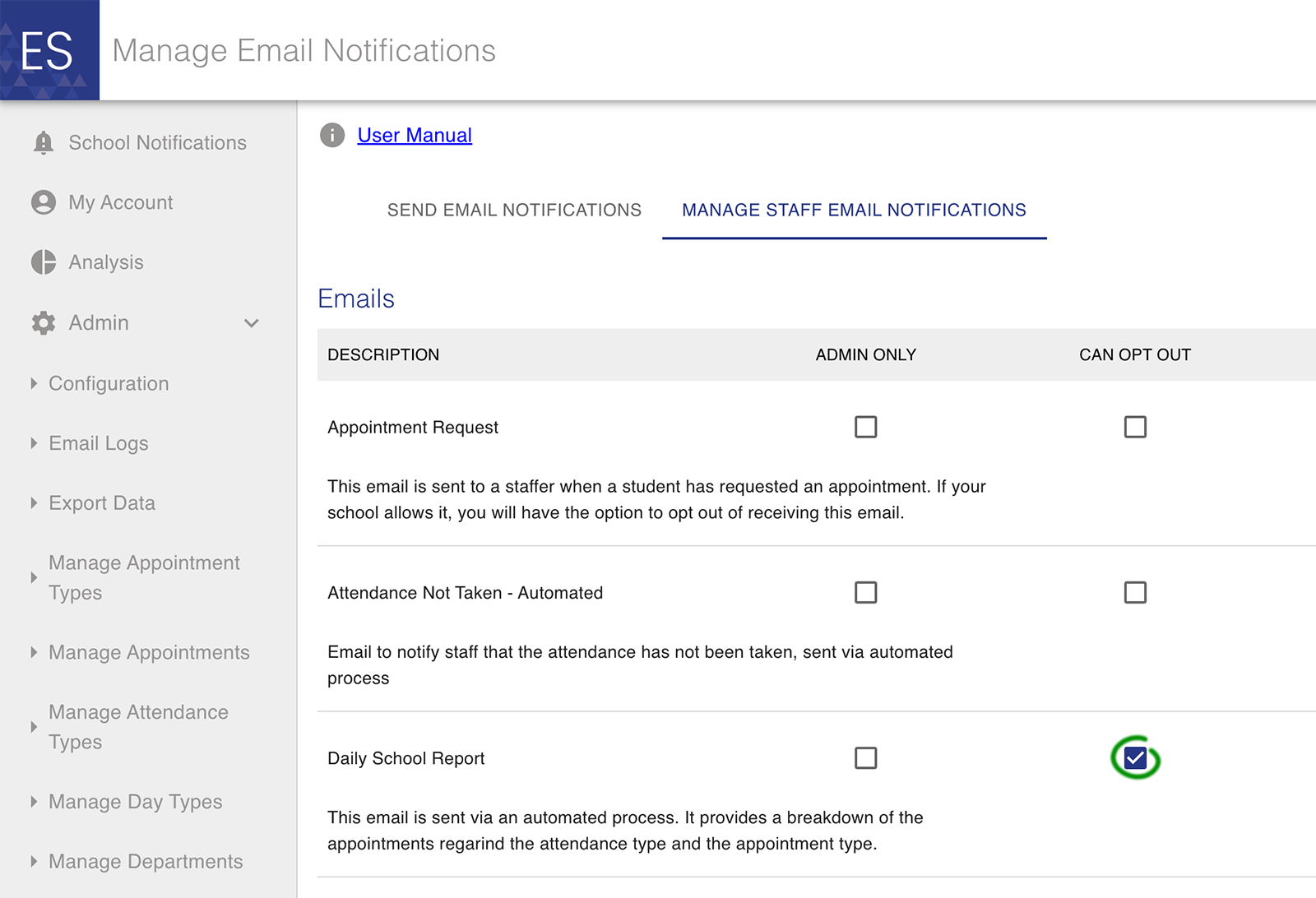Click Attendance Not Taken - Automated title
1316x898 pixels.
[x=465, y=593]
